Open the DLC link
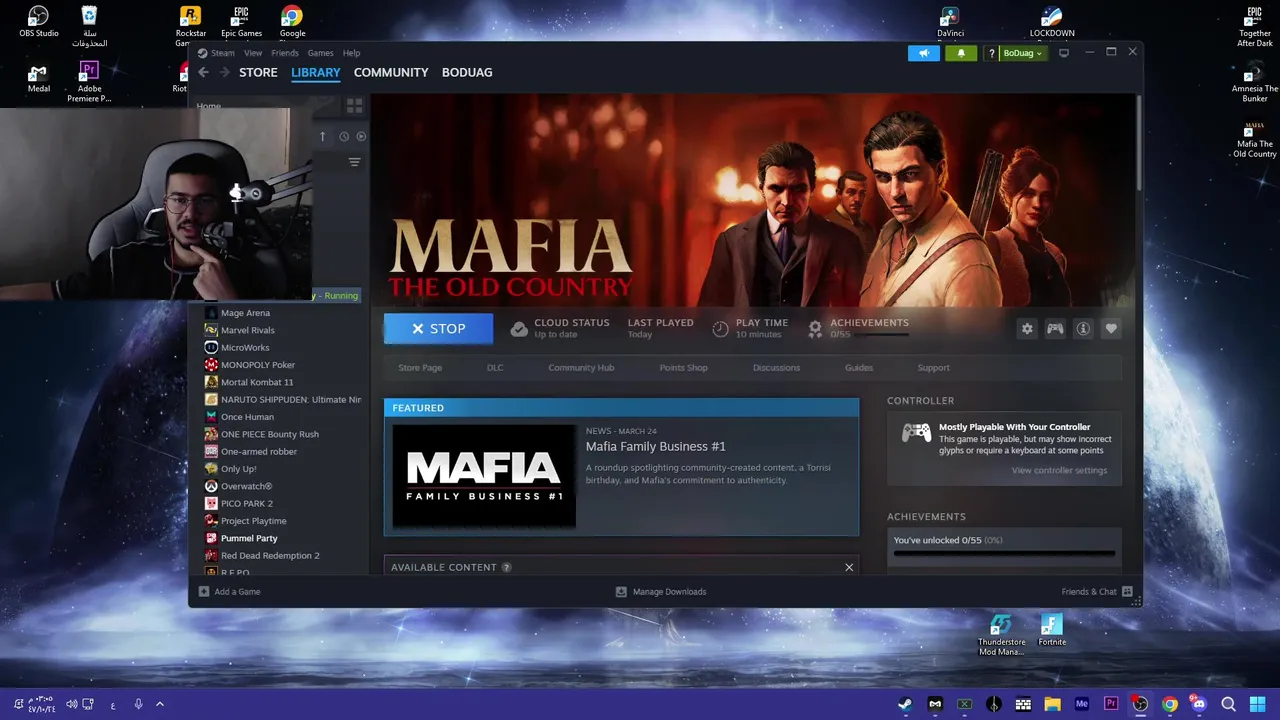Screen dimensions: 1280x720 [x=495, y=368]
